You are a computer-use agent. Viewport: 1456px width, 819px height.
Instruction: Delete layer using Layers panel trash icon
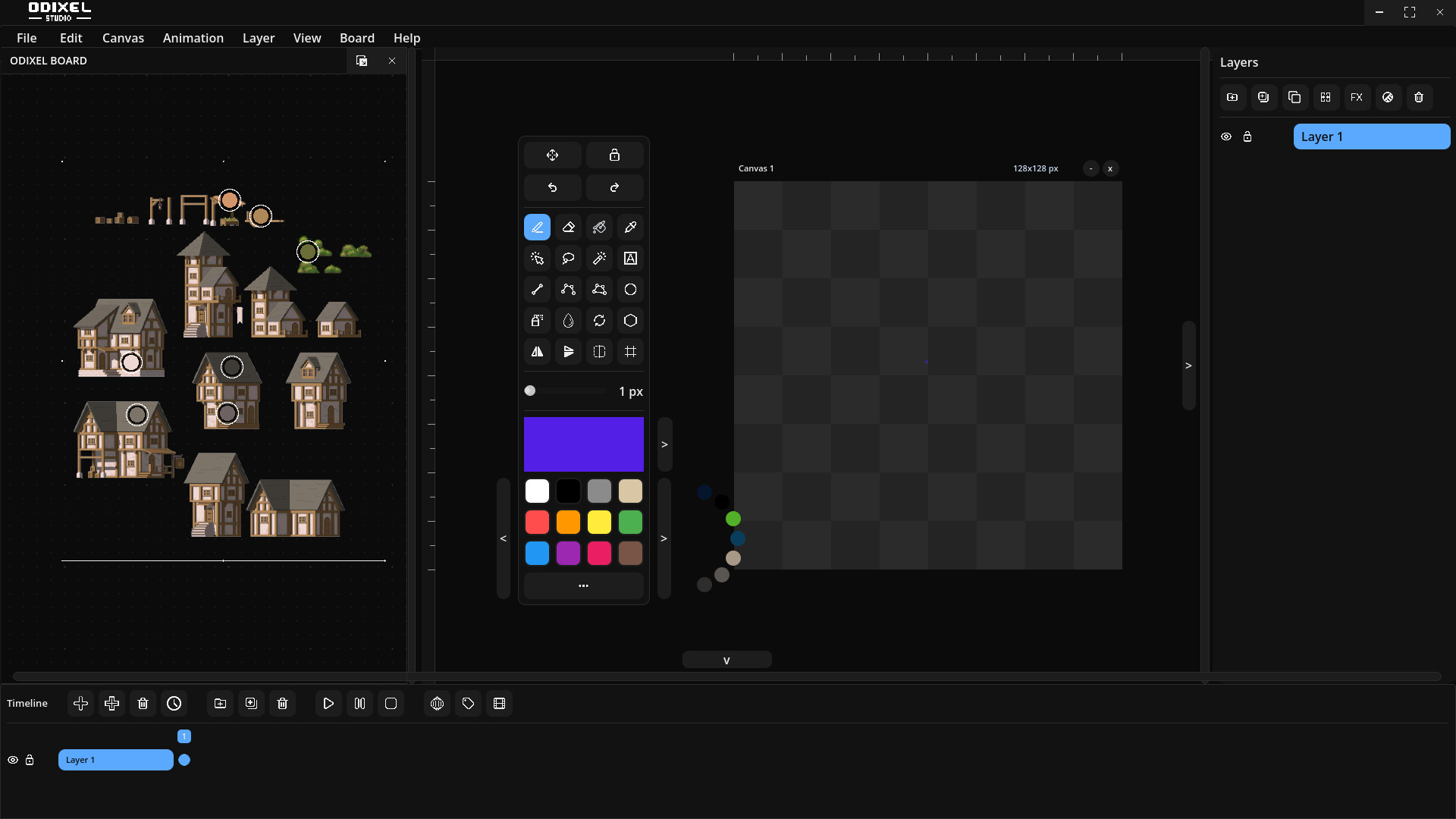[x=1419, y=97]
